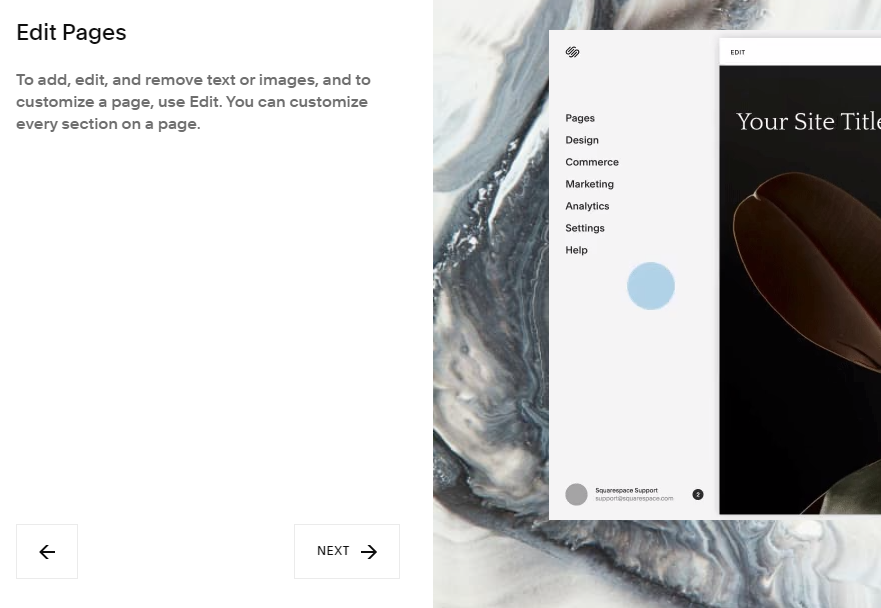Viewport: 881px width, 608px height.
Task: Click the back arrow button
Action: pyautogui.click(x=47, y=551)
